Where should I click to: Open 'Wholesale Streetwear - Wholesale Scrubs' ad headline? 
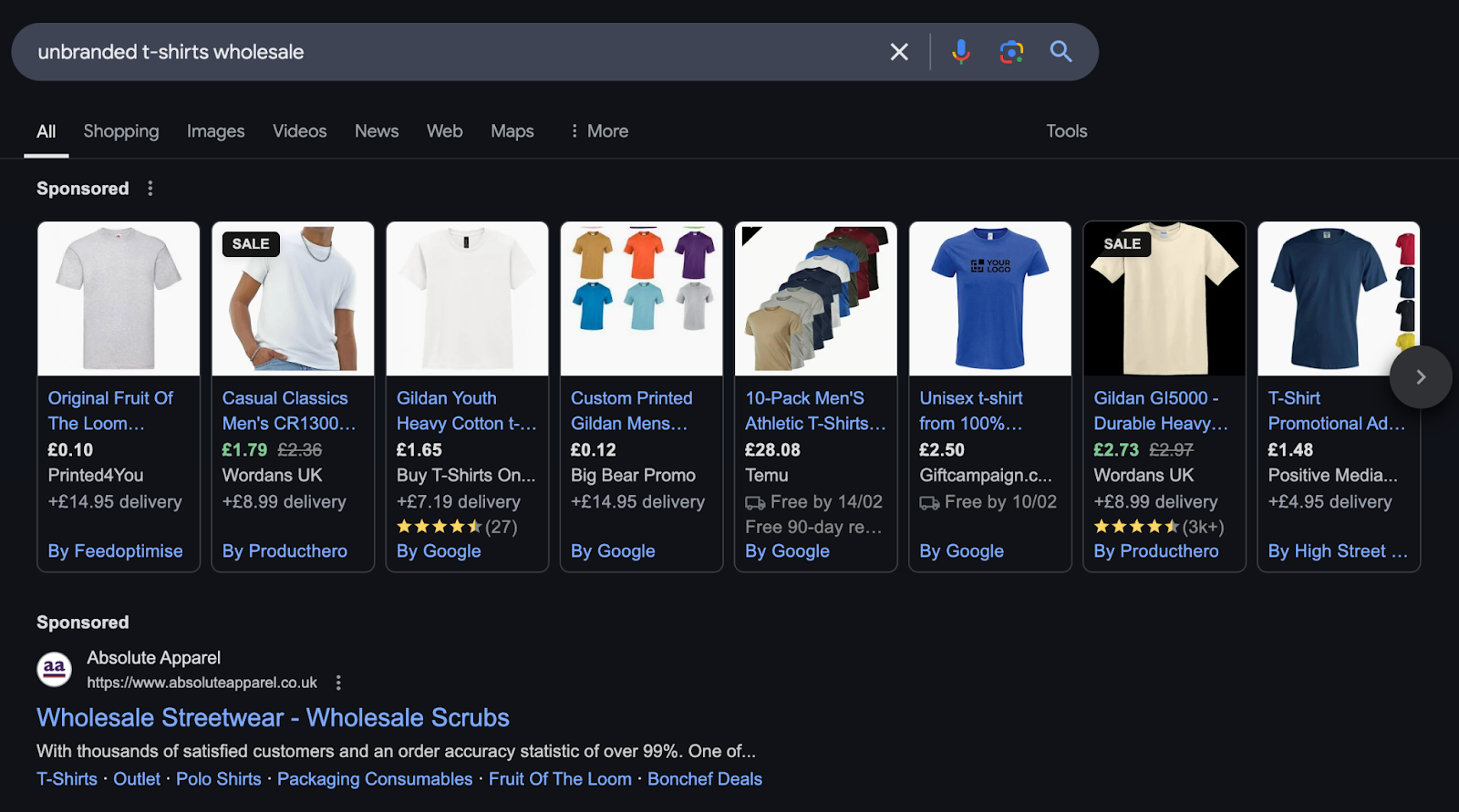click(273, 718)
